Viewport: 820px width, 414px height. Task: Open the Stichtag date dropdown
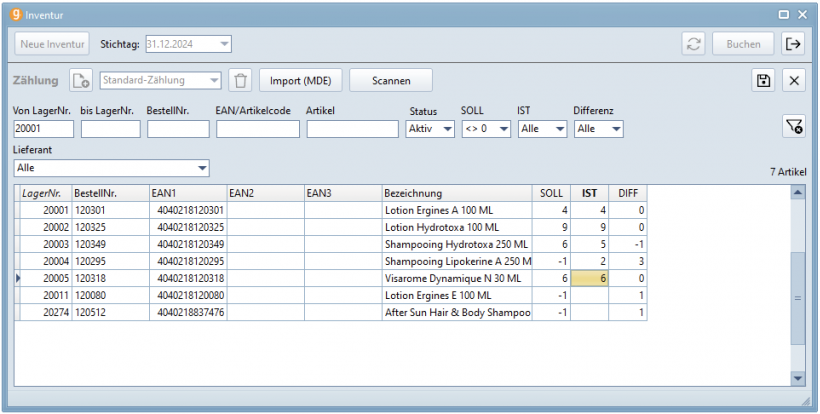pyautogui.click(x=224, y=44)
